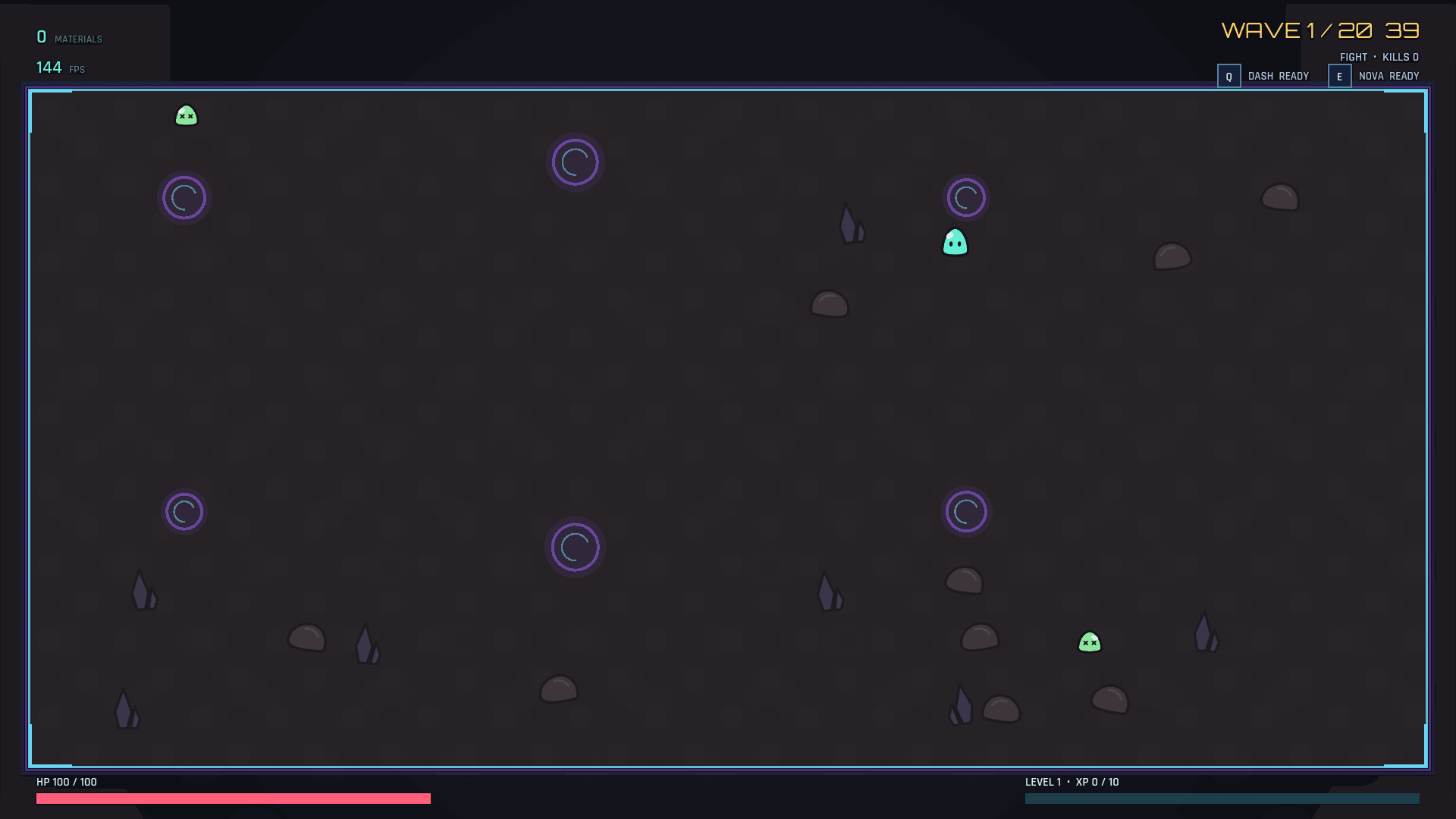Click the top-center purple spawn portal

[575, 162]
